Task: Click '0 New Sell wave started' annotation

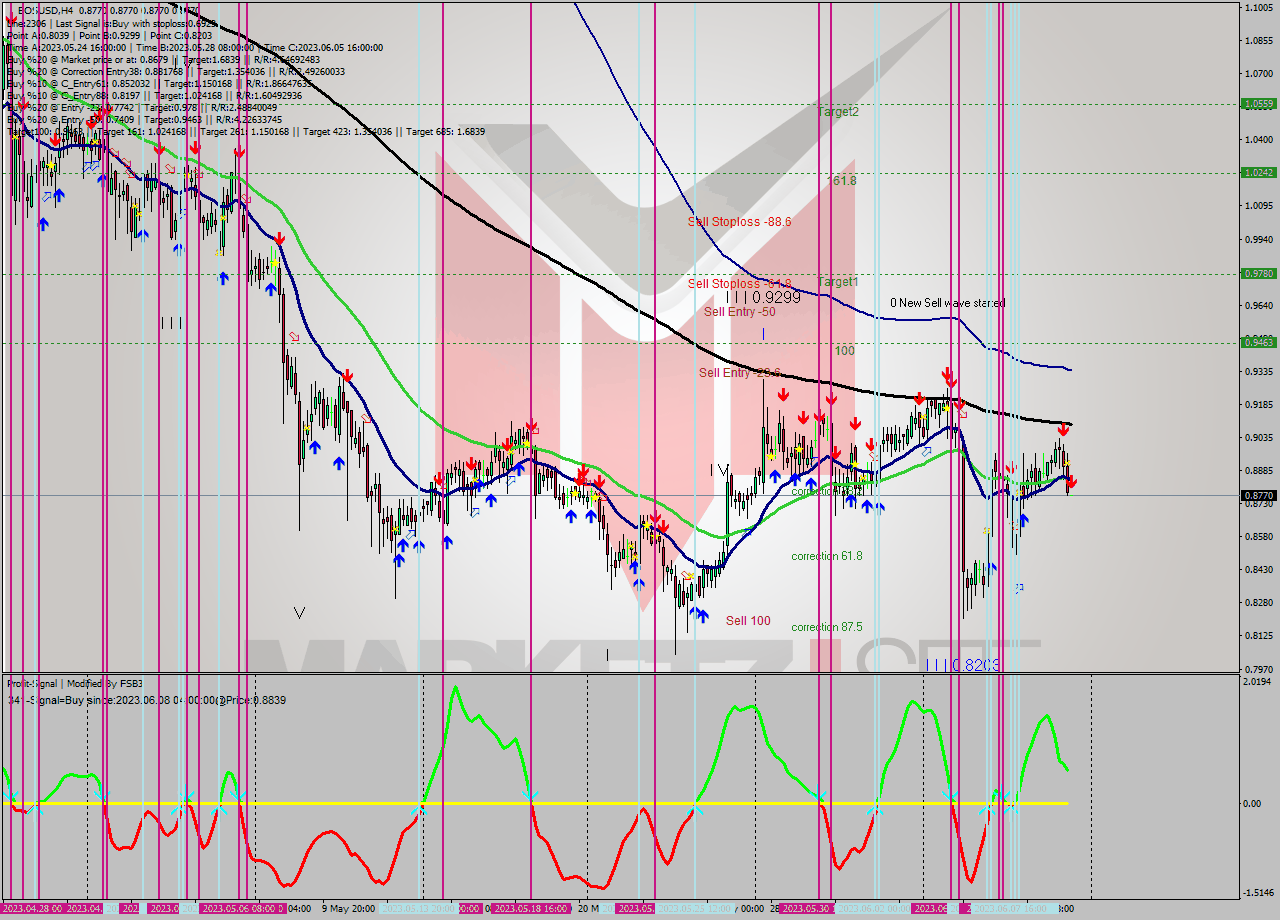Action: 947,303
